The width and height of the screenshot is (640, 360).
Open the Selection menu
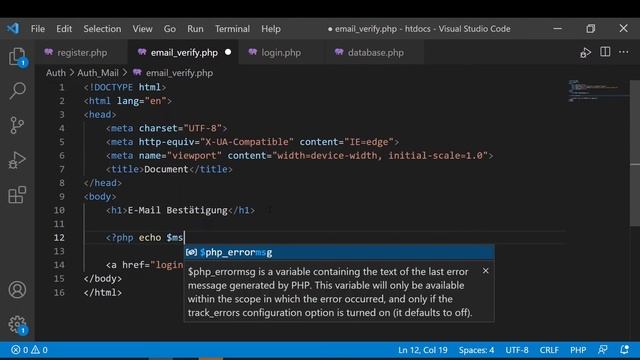coord(102,29)
